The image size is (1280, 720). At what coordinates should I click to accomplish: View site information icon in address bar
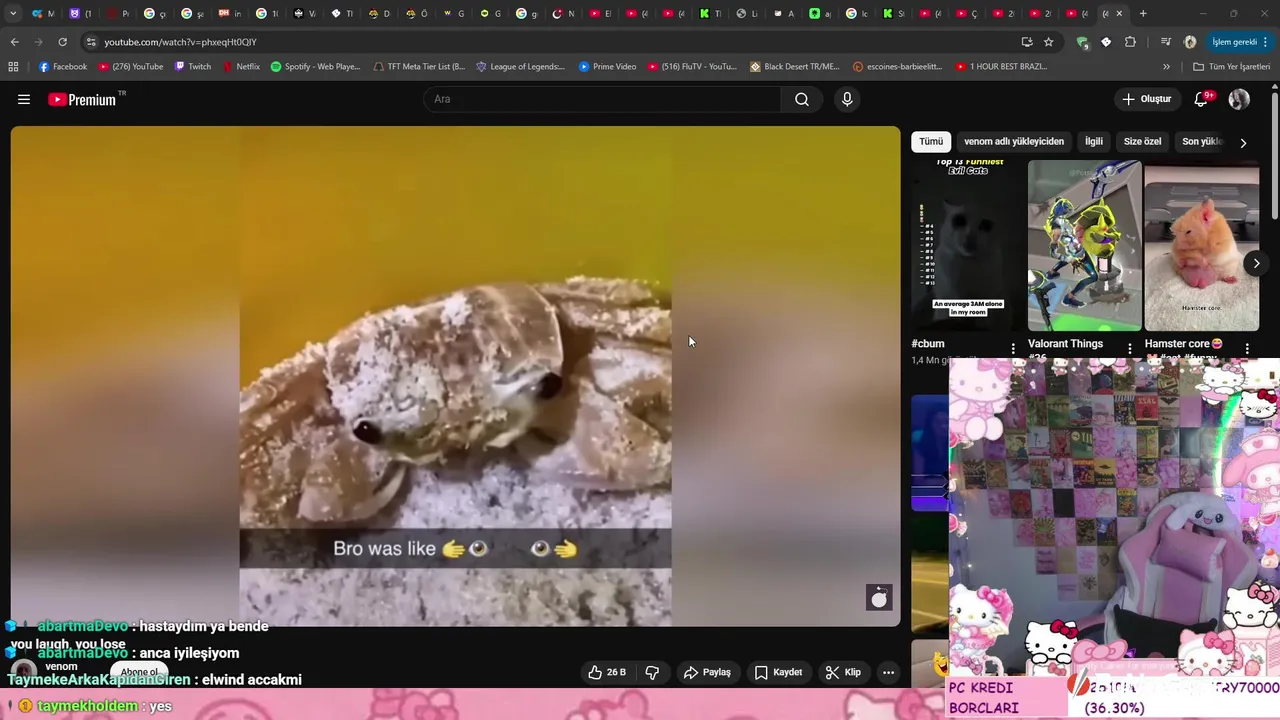(x=91, y=42)
